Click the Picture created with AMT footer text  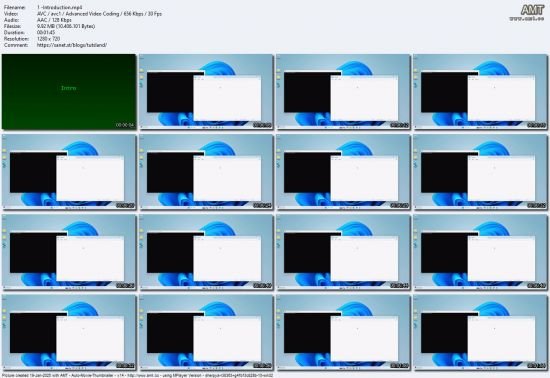[137, 376]
